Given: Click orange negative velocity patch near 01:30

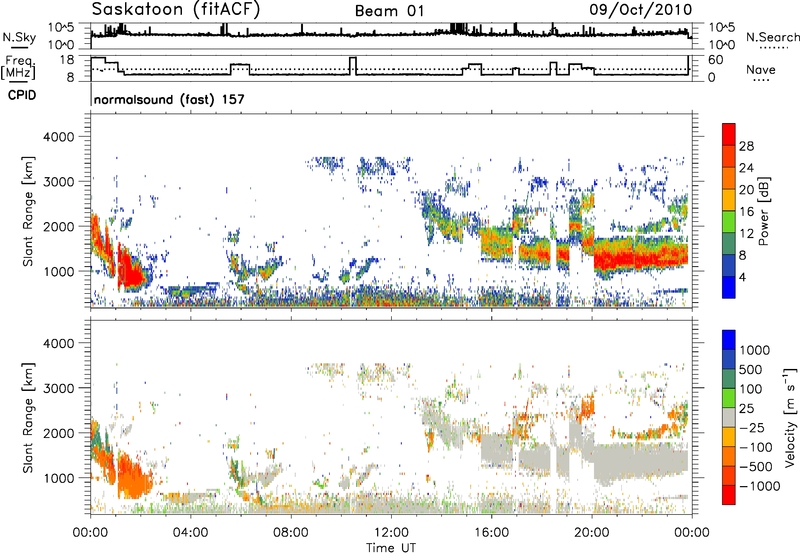Looking at the screenshot, I should [133, 477].
